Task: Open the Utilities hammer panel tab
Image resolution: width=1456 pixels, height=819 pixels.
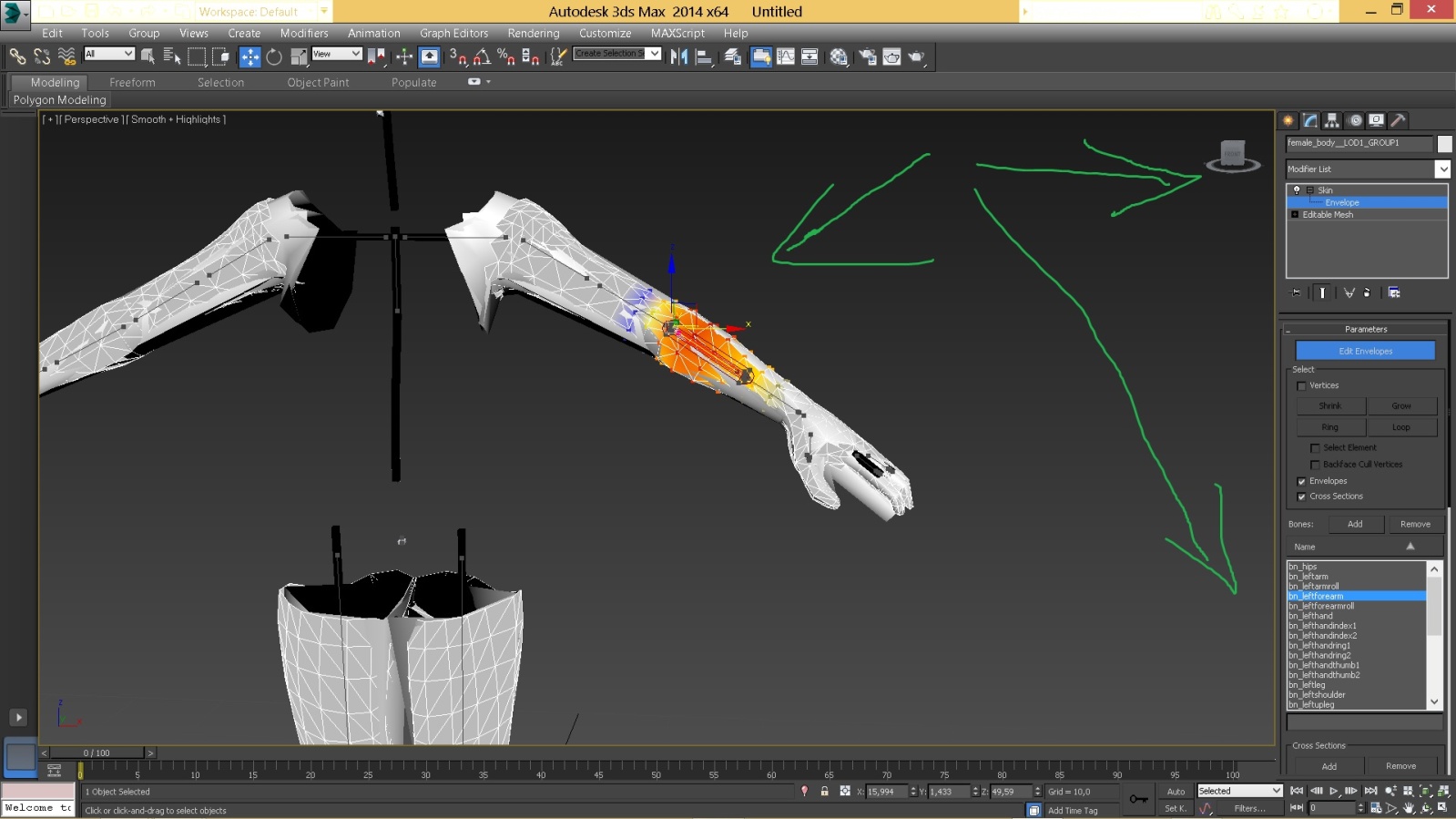Action: pyautogui.click(x=1399, y=120)
